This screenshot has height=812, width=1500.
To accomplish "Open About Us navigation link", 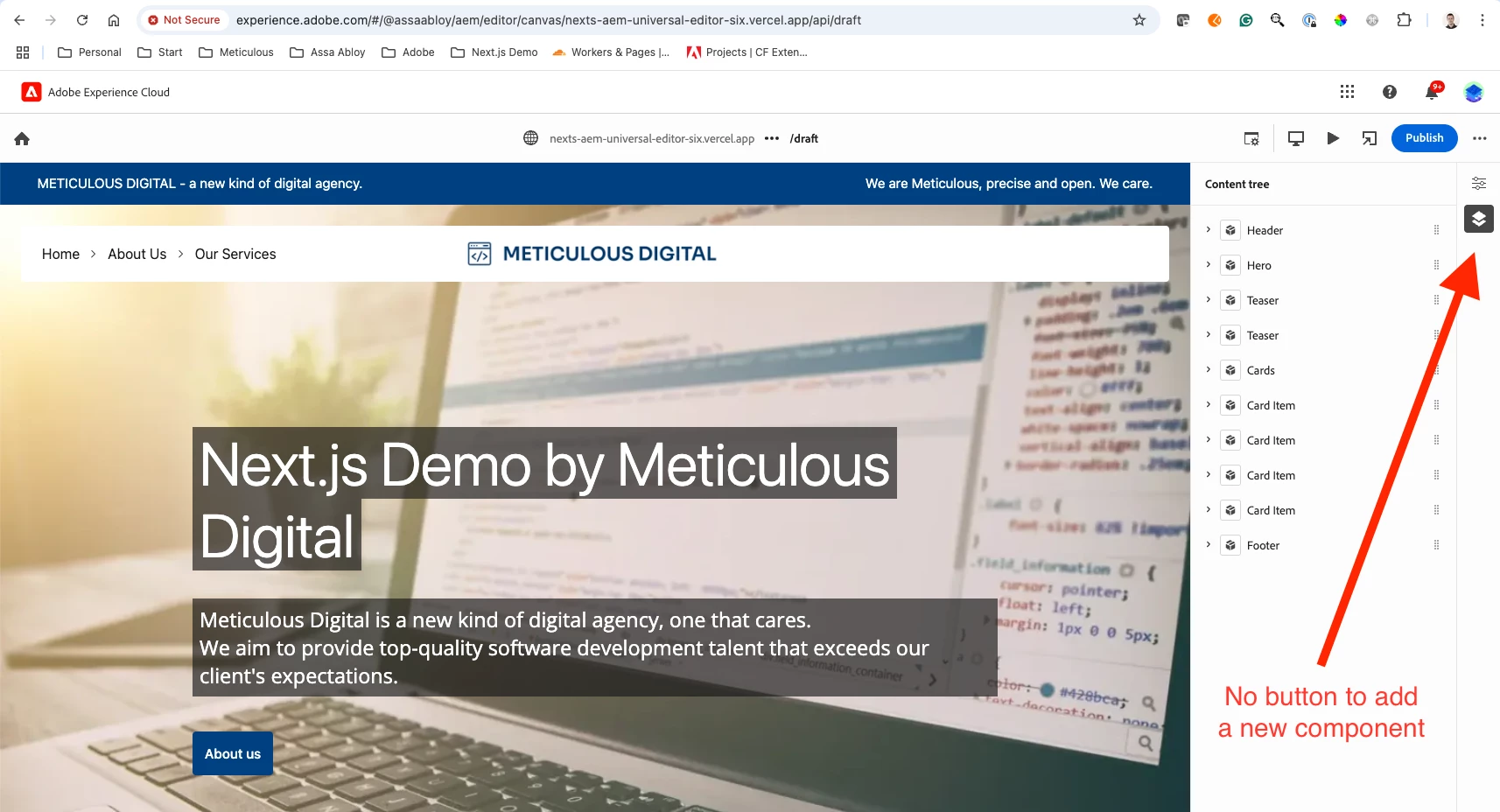I will pyautogui.click(x=137, y=254).
